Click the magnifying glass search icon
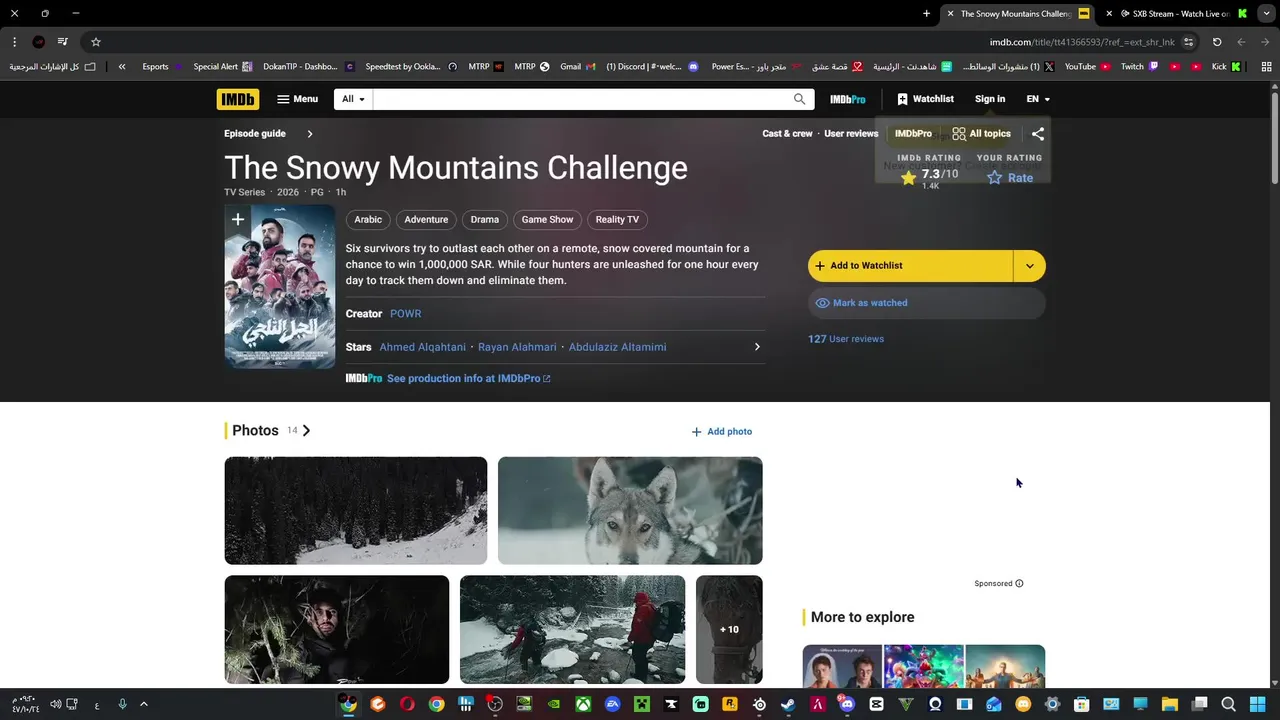This screenshot has height=720, width=1280. (x=800, y=99)
